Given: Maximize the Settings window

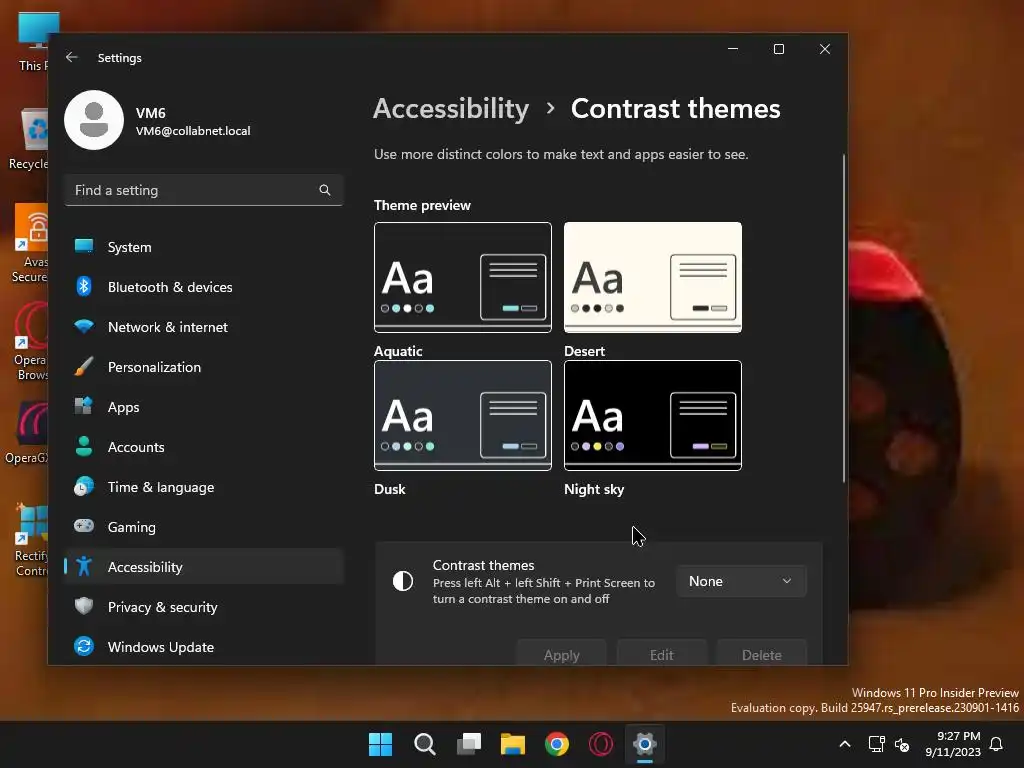Looking at the screenshot, I should [778, 49].
